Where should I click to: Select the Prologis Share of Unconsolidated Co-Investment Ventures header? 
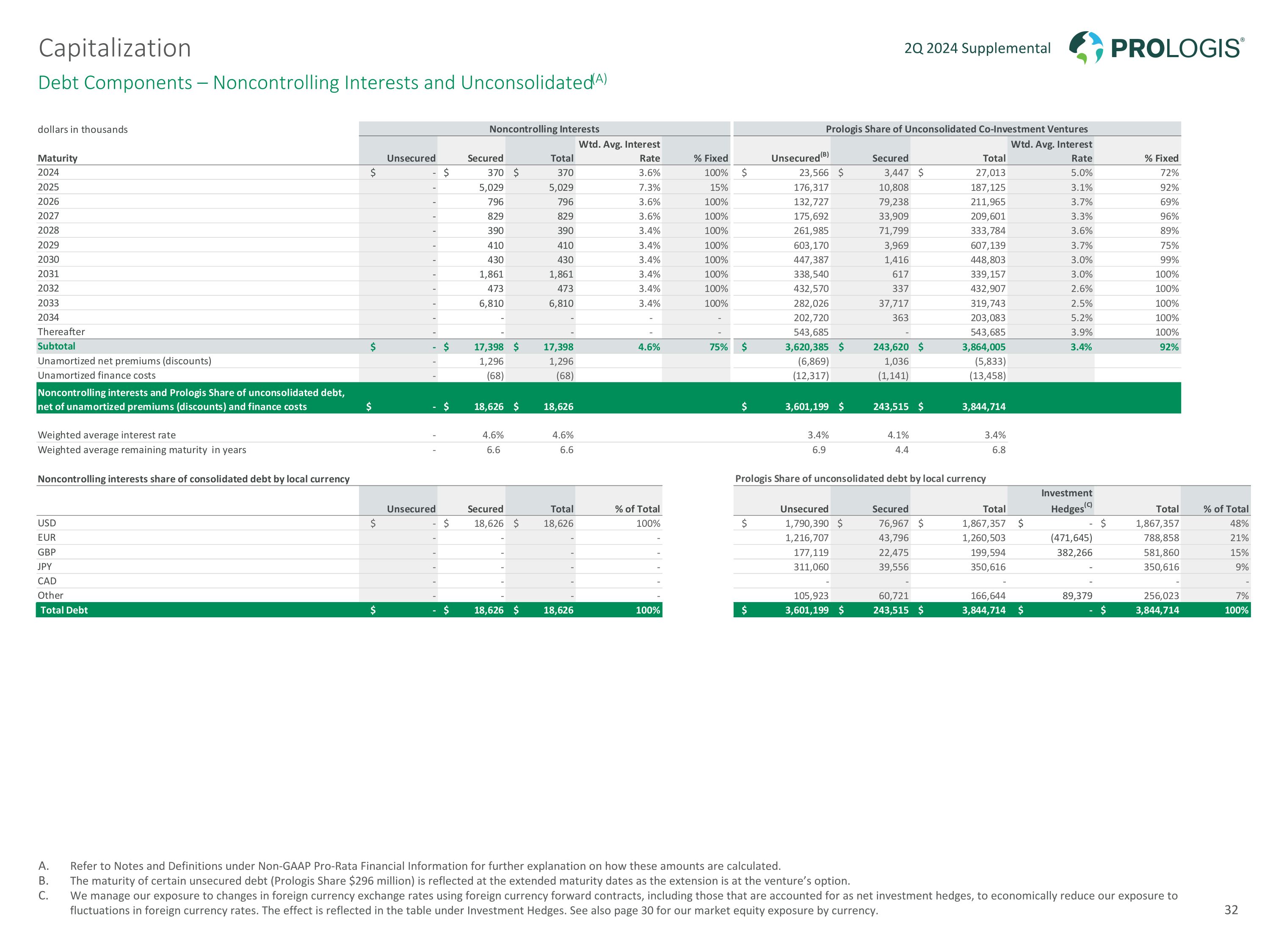pyautogui.click(x=956, y=129)
